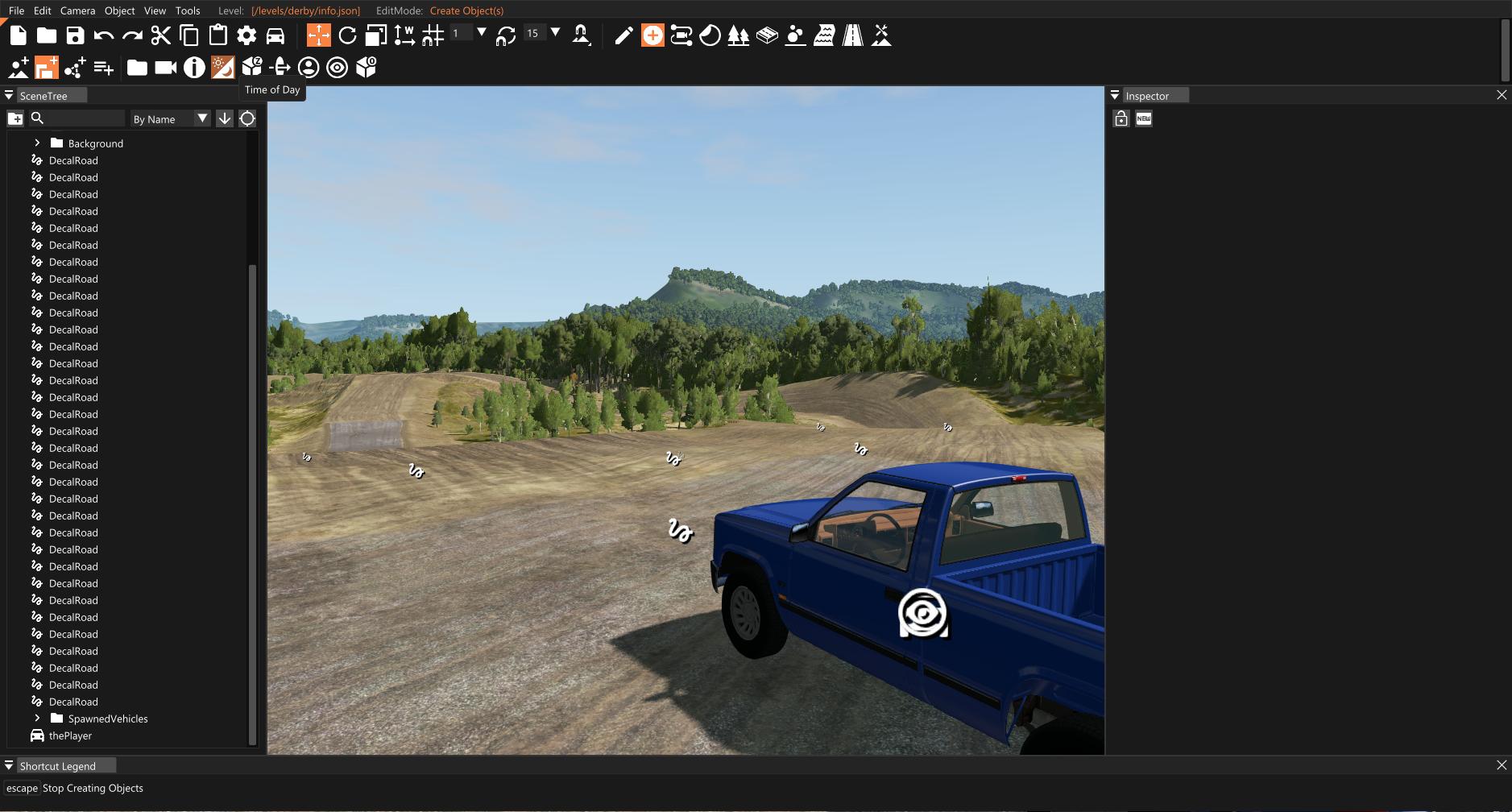
Task: Copy the selected object
Action: tap(189, 35)
